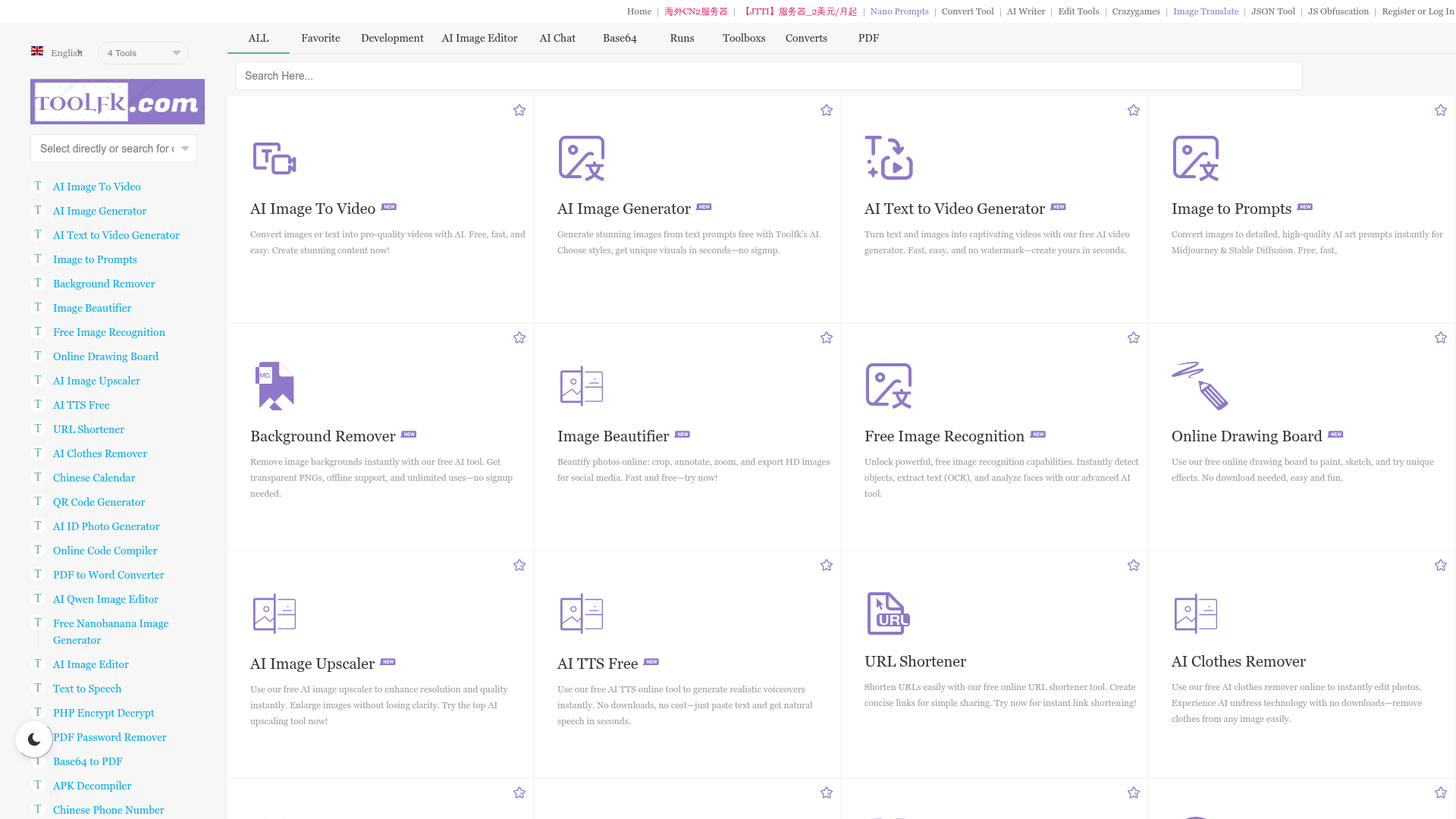The height and width of the screenshot is (819, 1456).
Task: Favorite the AI Image Generator card star
Action: 827,111
